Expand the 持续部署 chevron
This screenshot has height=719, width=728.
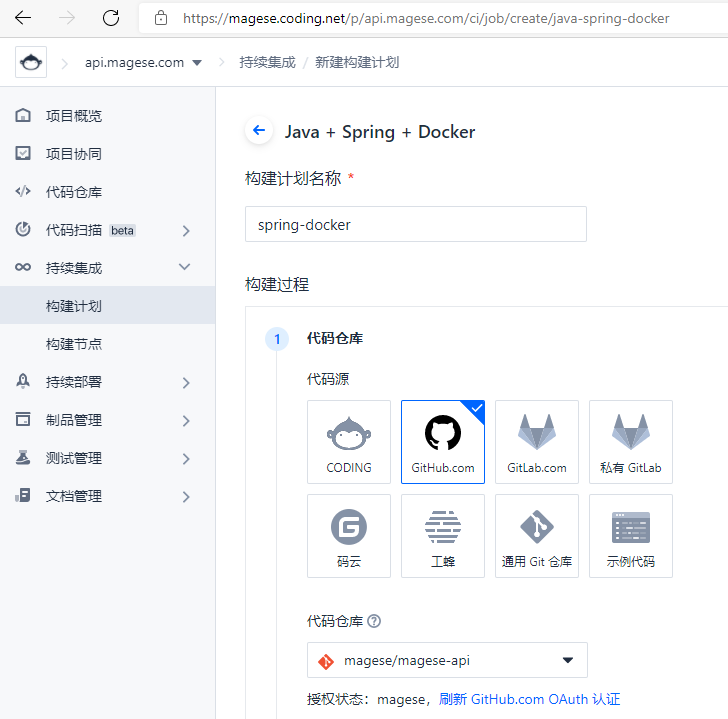point(186,383)
